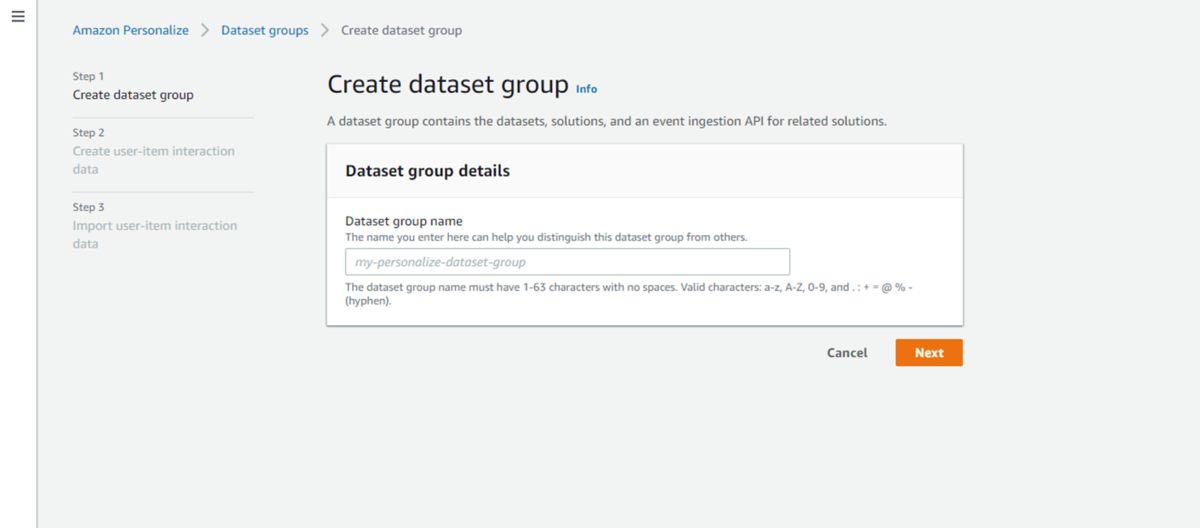The height and width of the screenshot is (528, 1200).
Task: Click description about dataset group contents
Action: (x=607, y=121)
